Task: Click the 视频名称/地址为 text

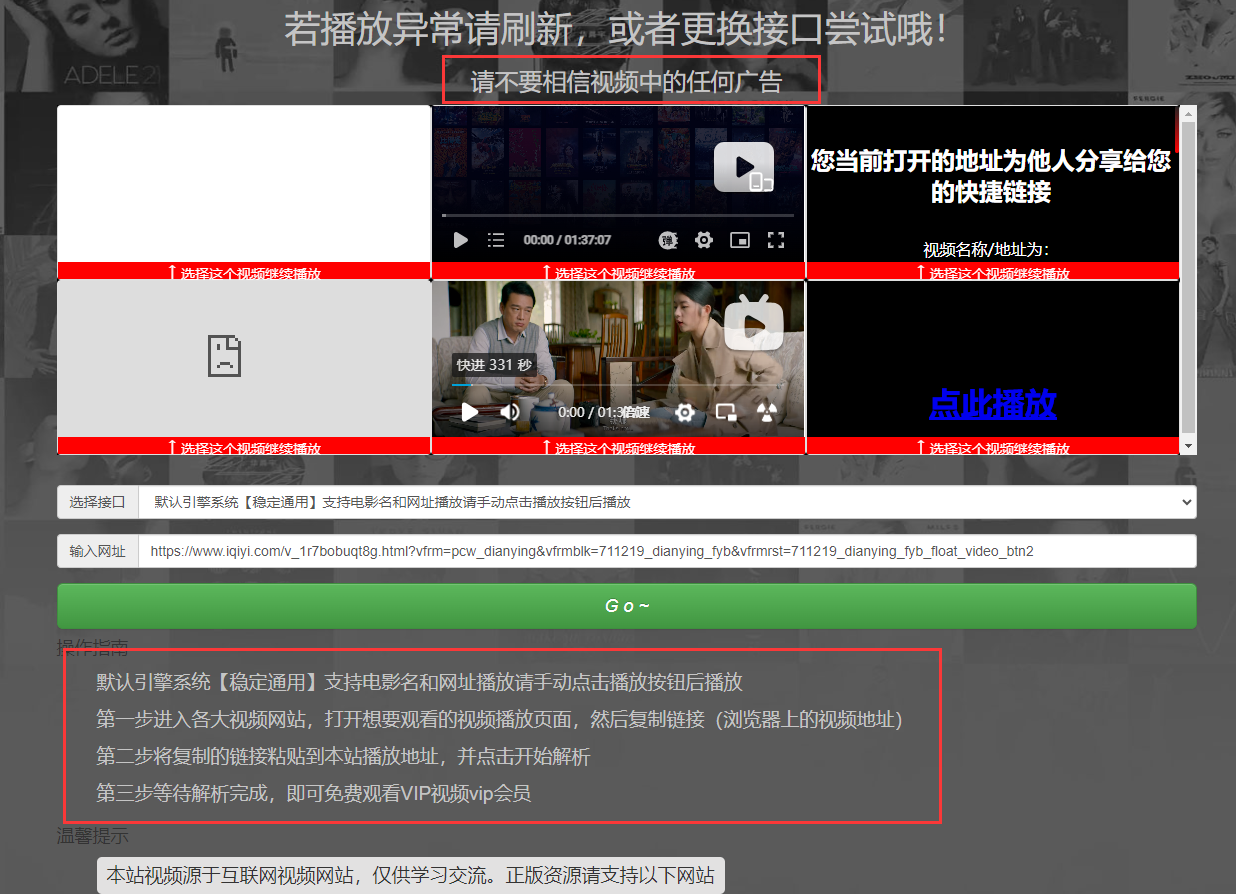Action: [x=986, y=250]
